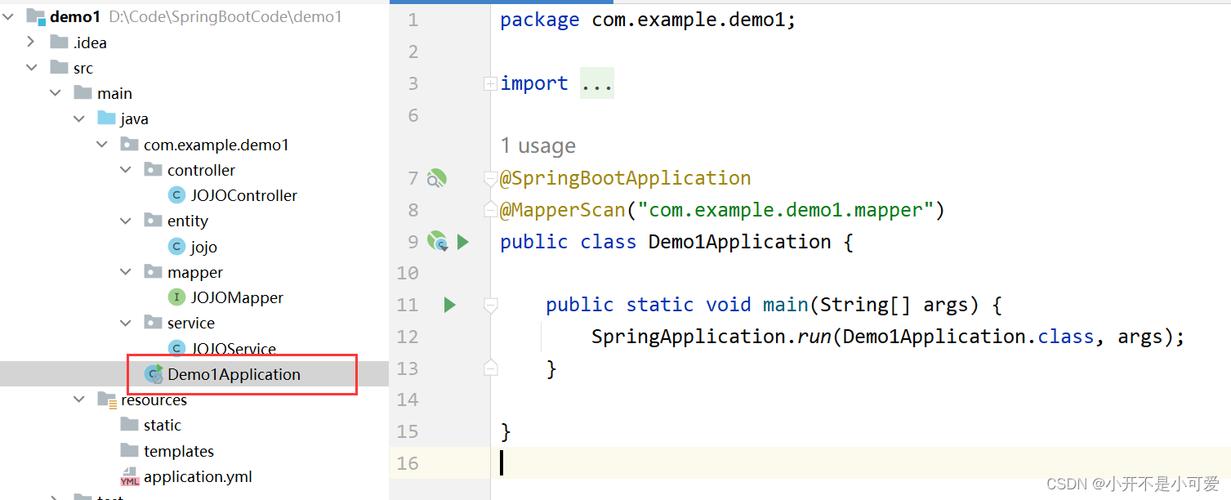Collapse the com.example.demo1 package
1231x500 pixels.
point(102,144)
